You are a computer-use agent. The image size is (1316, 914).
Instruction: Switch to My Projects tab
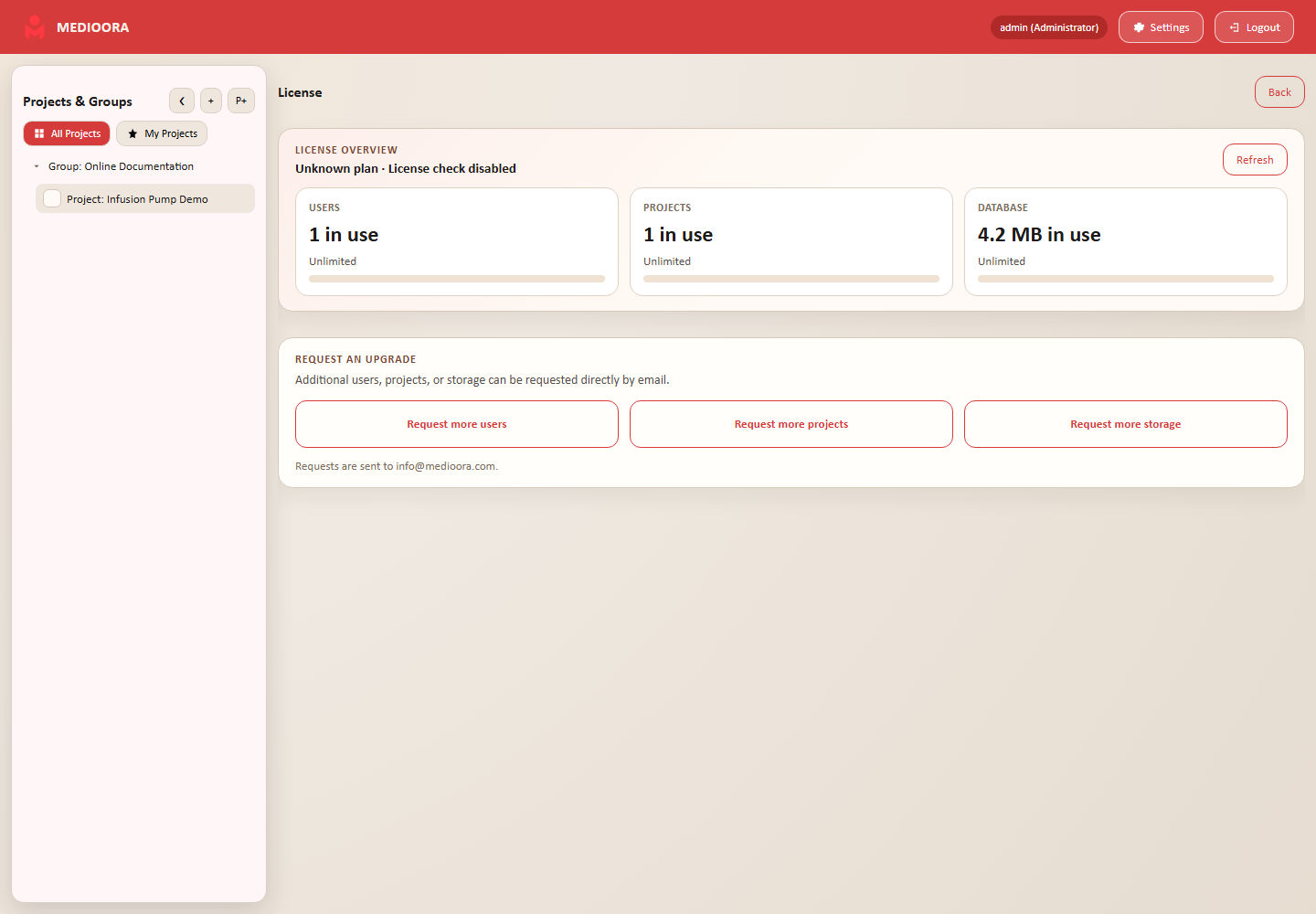click(x=162, y=133)
